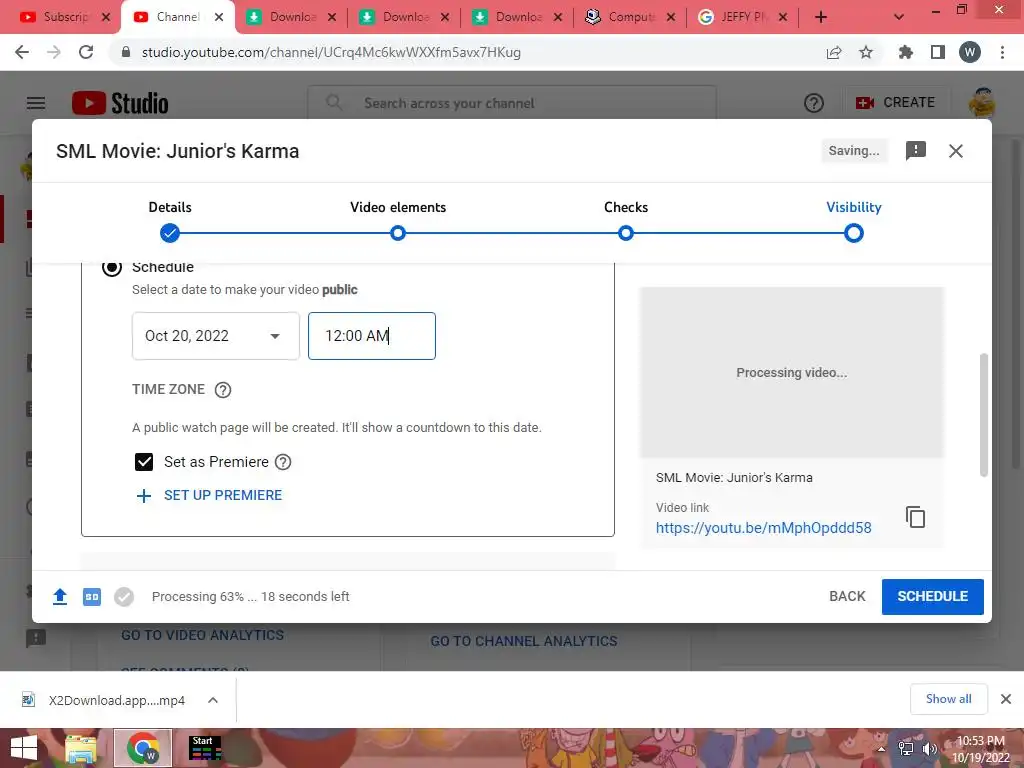
Task: Open the tab search dropdown chevron
Action: point(899,17)
